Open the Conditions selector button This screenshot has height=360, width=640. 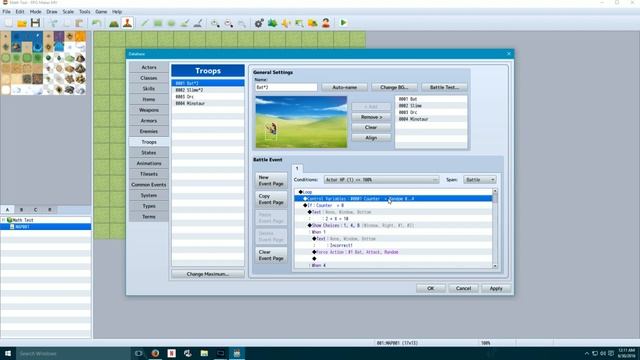(381, 180)
